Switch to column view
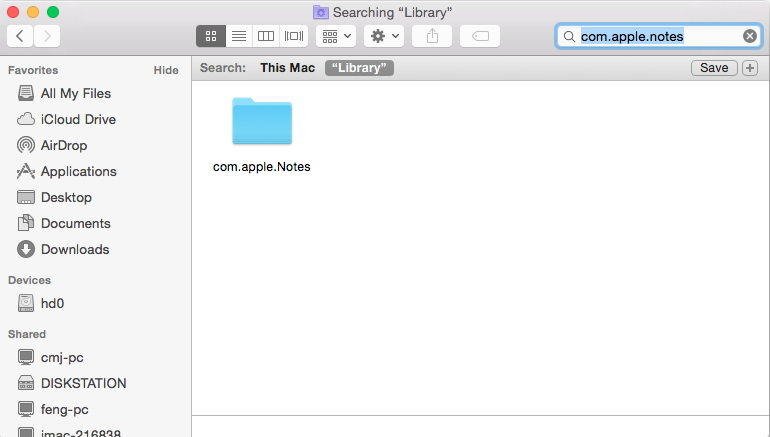Viewport: 770px width, 437px height. [266, 36]
